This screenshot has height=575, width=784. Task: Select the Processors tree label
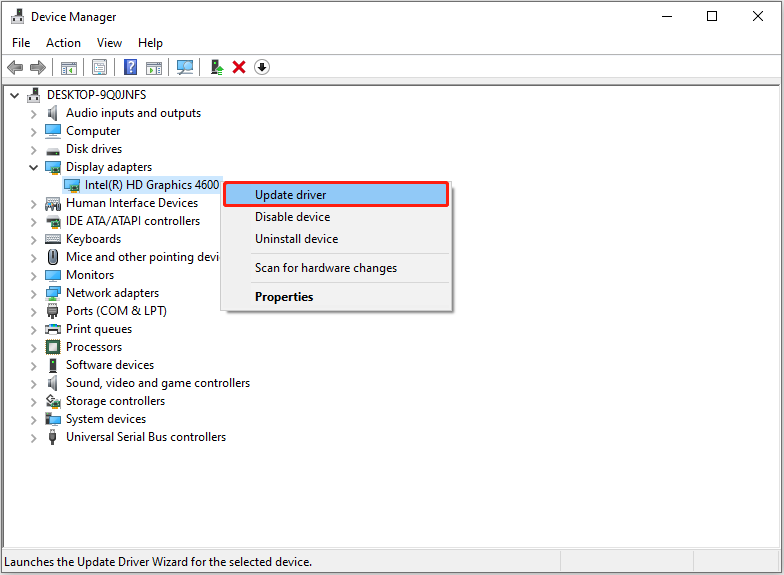pyautogui.click(x=94, y=347)
